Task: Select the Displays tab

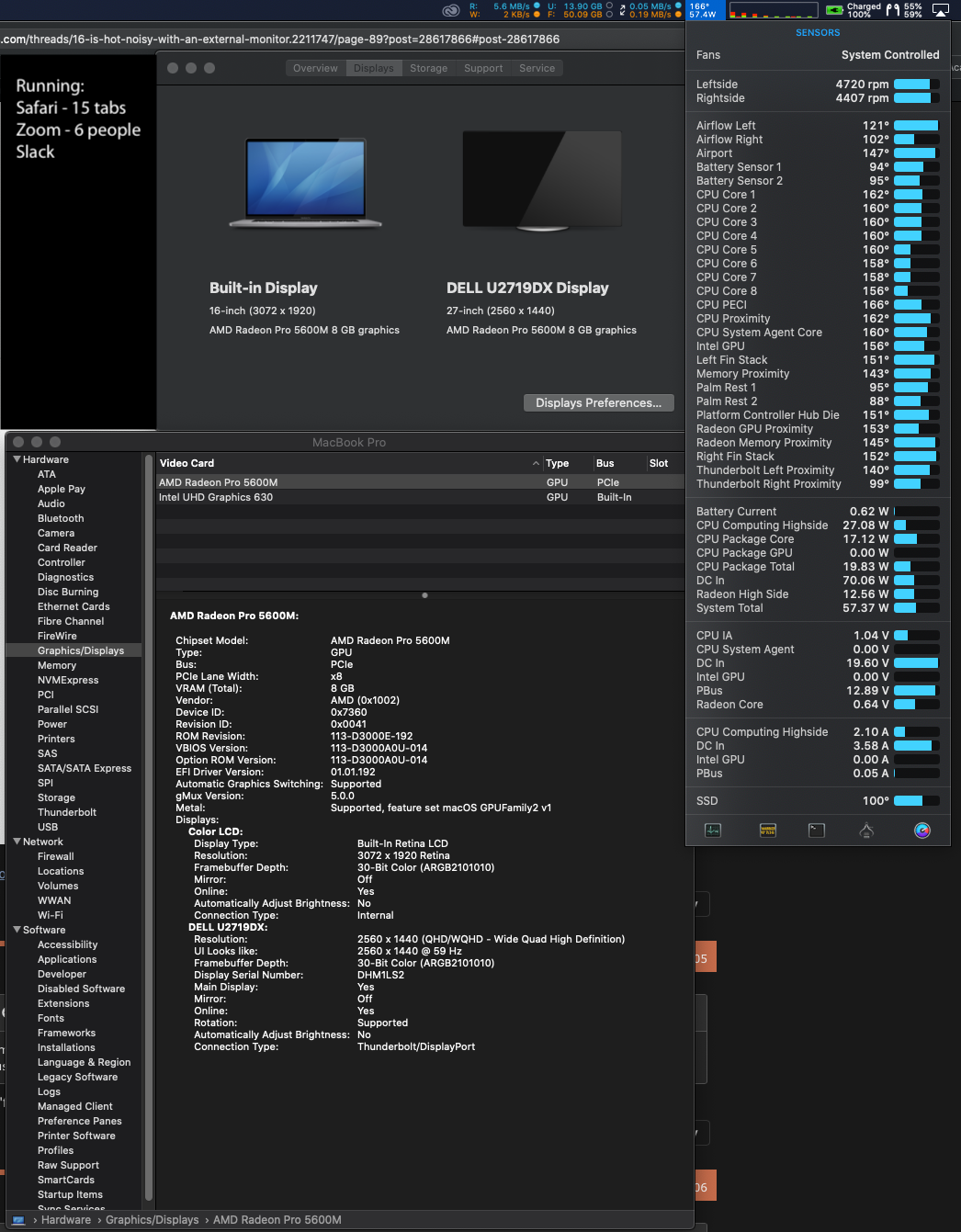Action: click(373, 68)
